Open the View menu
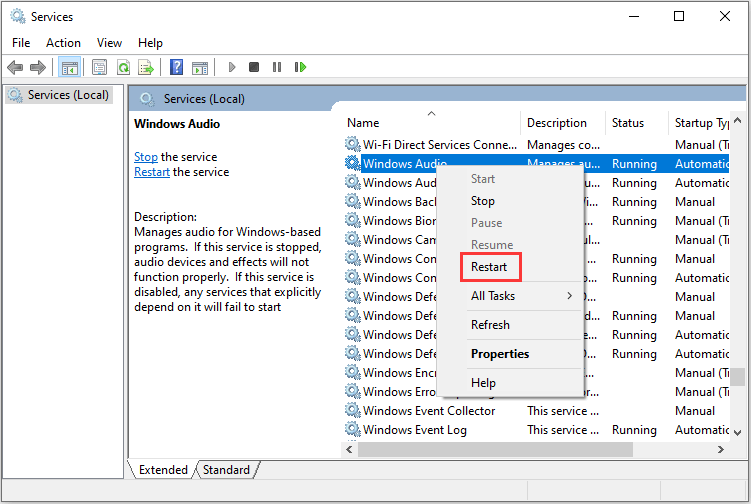Image resolution: width=751 pixels, height=504 pixels. 109,43
